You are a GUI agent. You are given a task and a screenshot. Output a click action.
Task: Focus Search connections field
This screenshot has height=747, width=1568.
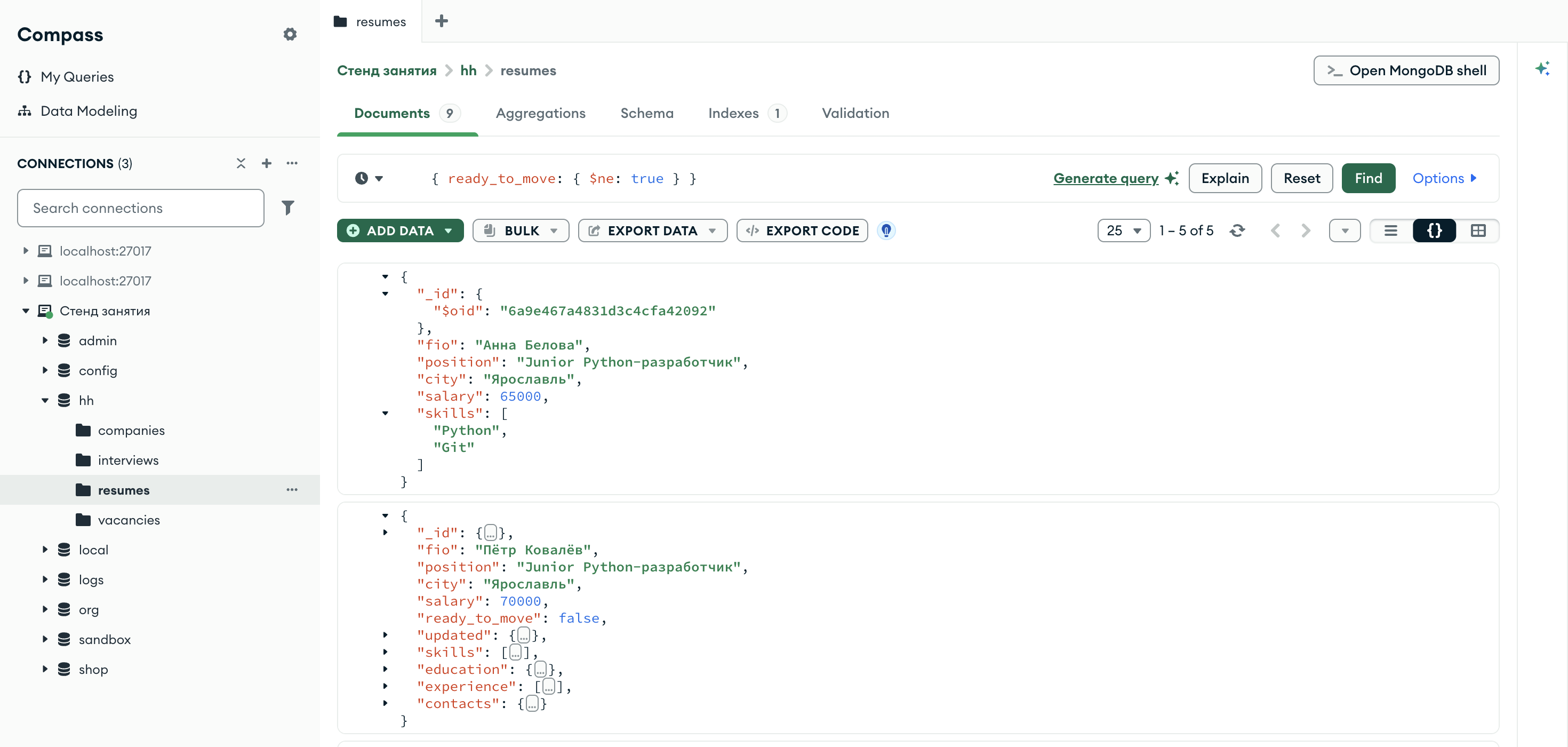pyautogui.click(x=141, y=208)
